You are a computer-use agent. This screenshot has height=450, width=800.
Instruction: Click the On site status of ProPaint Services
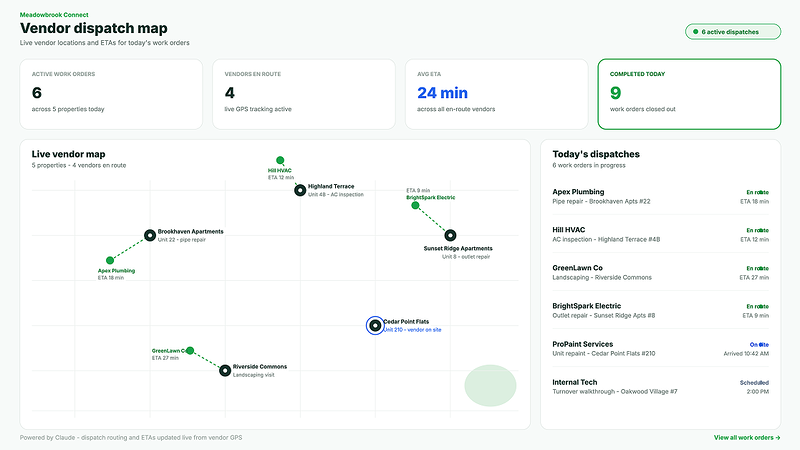[x=759, y=345]
